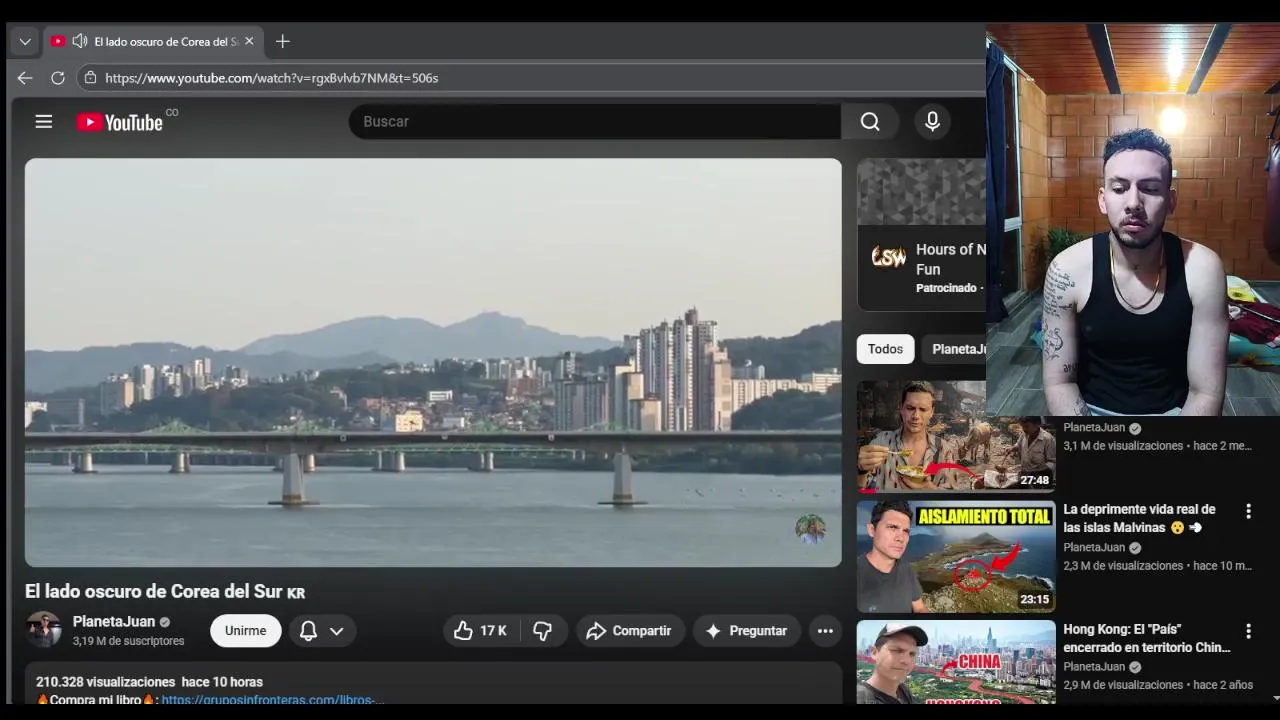The height and width of the screenshot is (720, 1280).
Task: Open options menu for islas Malvinas video
Action: 1248,511
